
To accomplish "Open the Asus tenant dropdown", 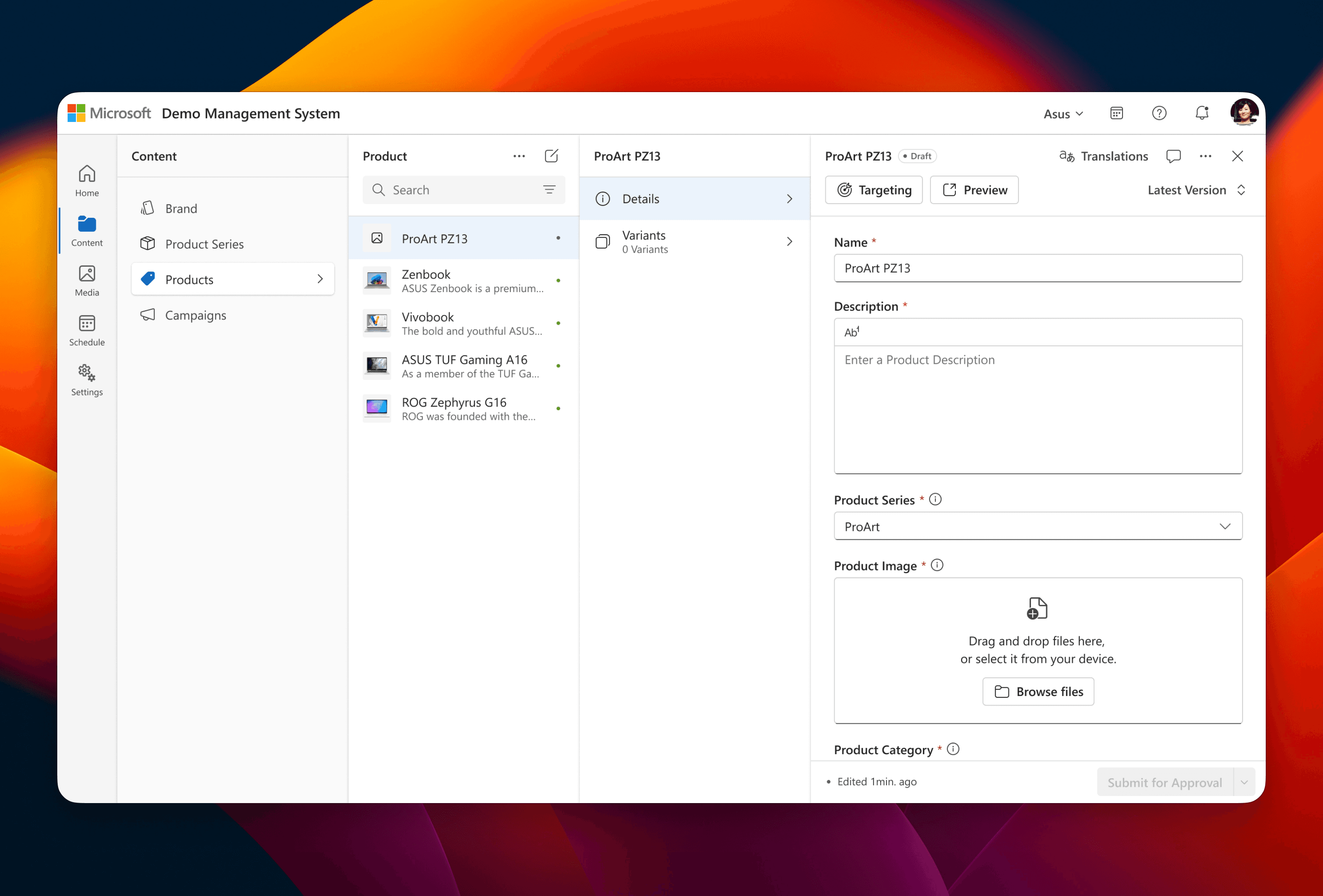I will click(x=1063, y=114).
